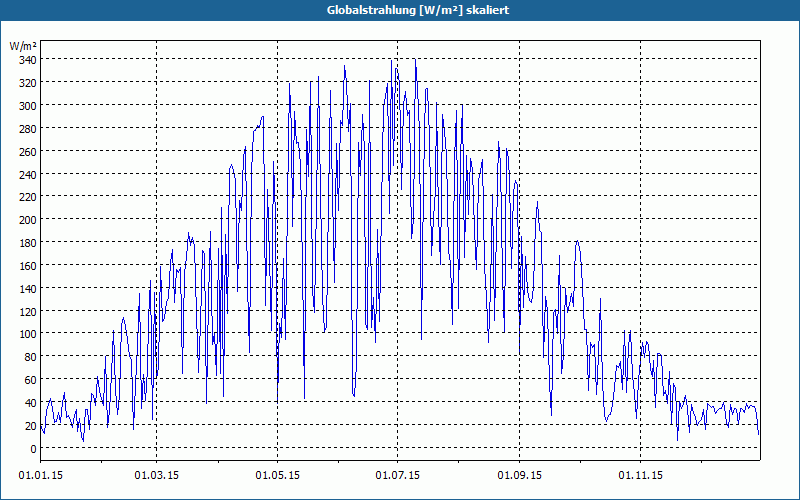The height and width of the screenshot is (500, 800).
Task: Select the 260 y-axis value
Action: tap(28, 152)
